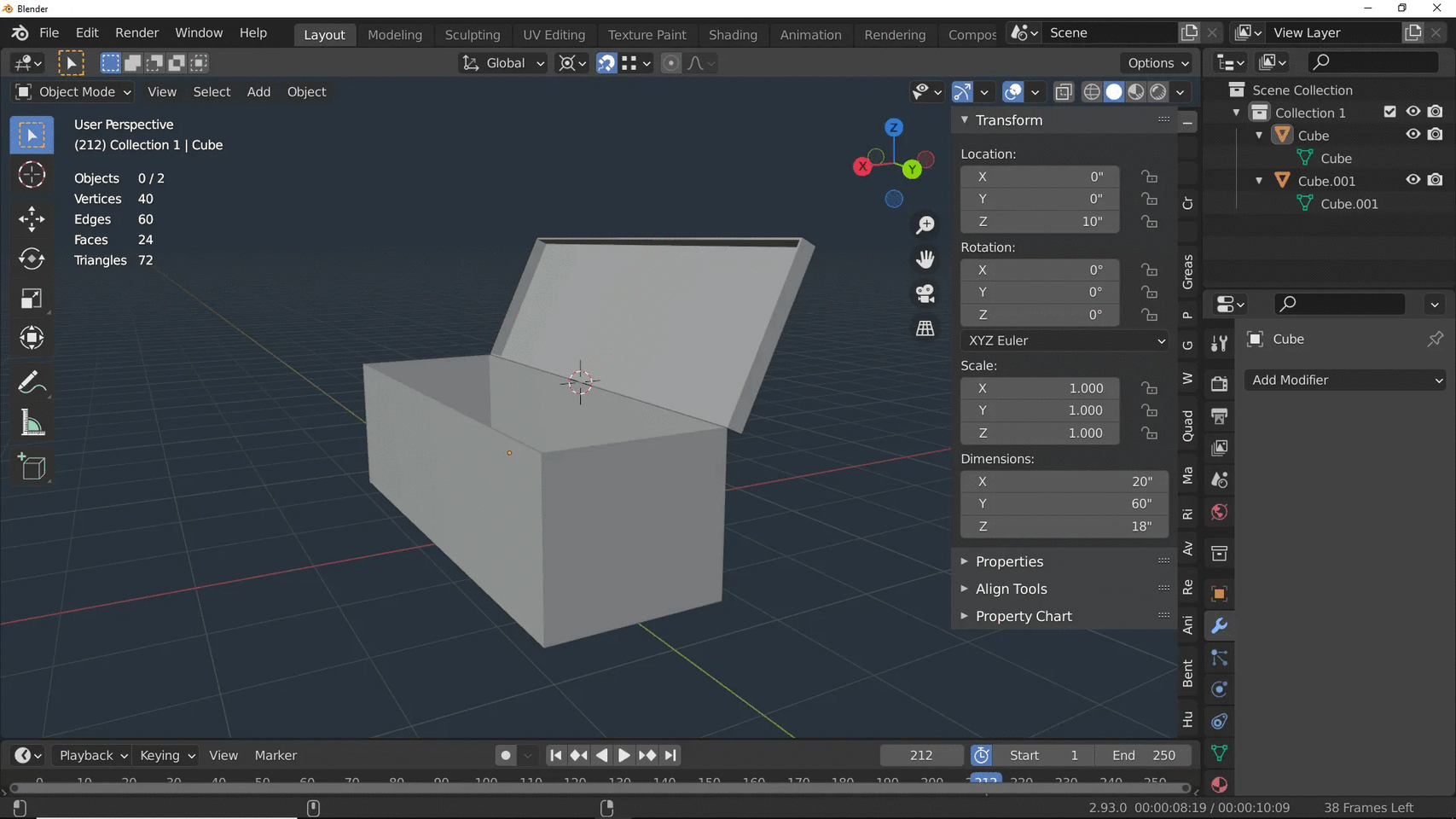Select the Select Box tool
Image resolution: width=1456 pixels, height=819 pixels.
32,136
